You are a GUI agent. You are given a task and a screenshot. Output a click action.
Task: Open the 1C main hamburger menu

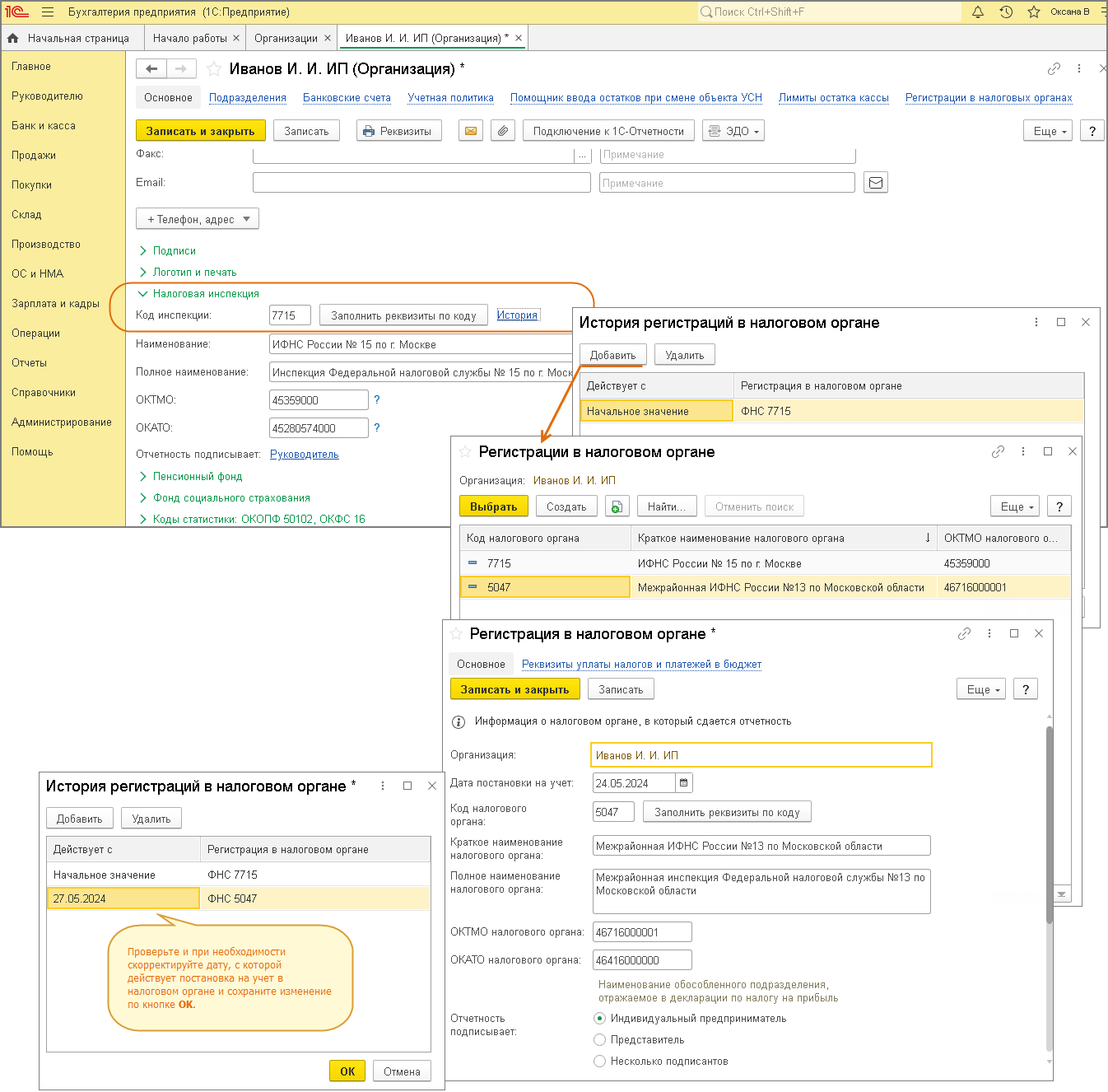48,12
